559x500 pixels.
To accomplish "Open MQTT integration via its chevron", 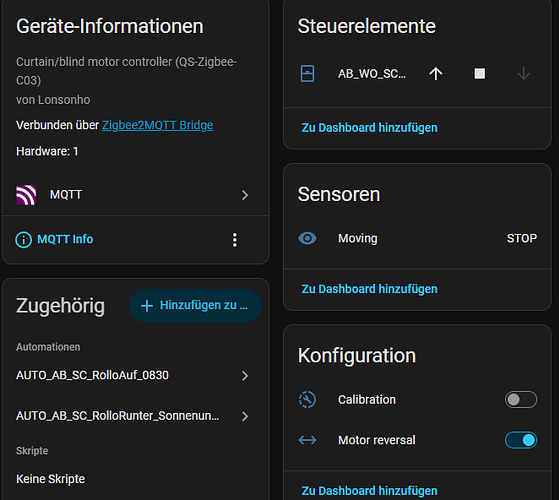I will [x=245, y=195].
